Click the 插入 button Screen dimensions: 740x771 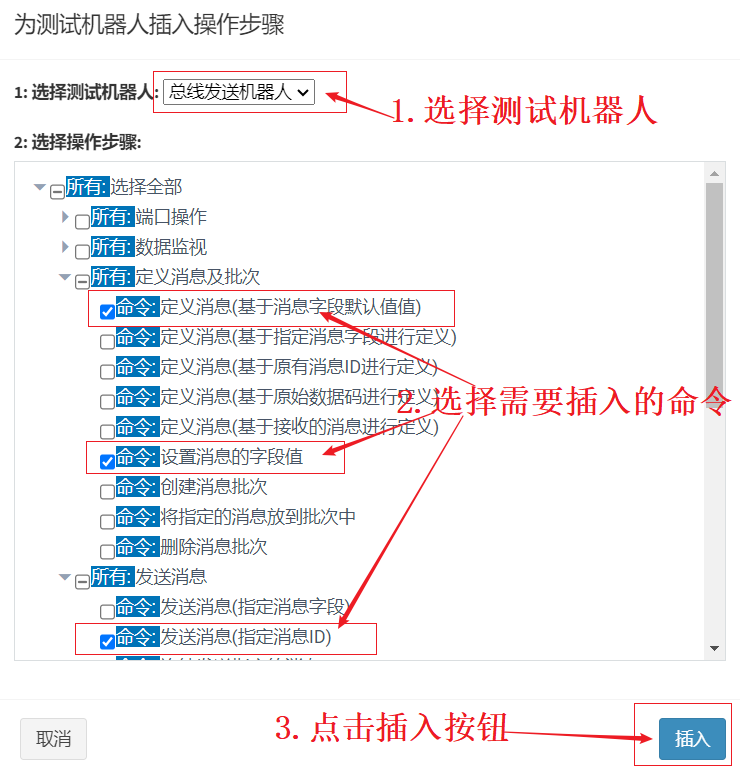pos(692,739)
